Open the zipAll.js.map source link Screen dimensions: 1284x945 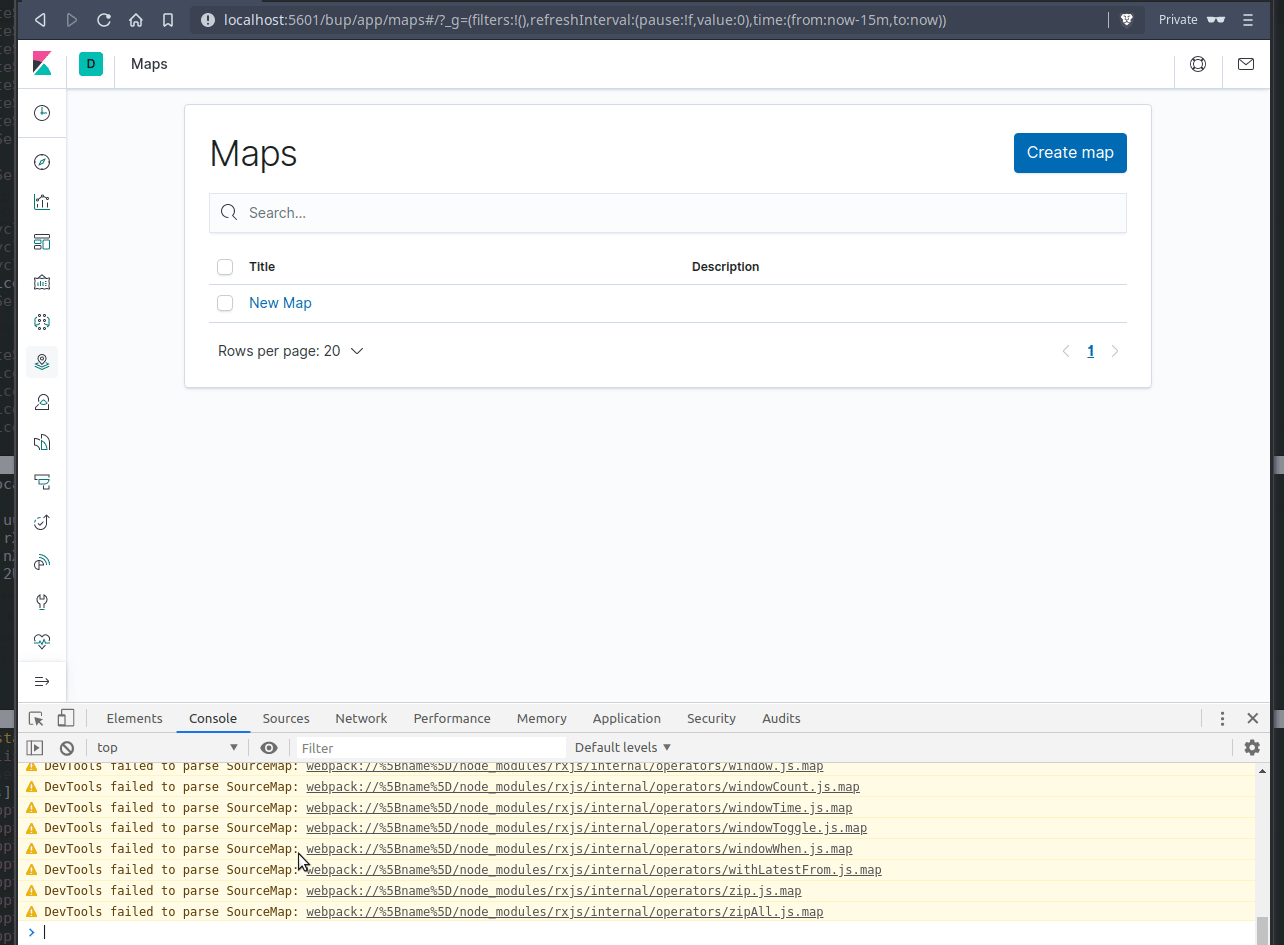(565, 912)
